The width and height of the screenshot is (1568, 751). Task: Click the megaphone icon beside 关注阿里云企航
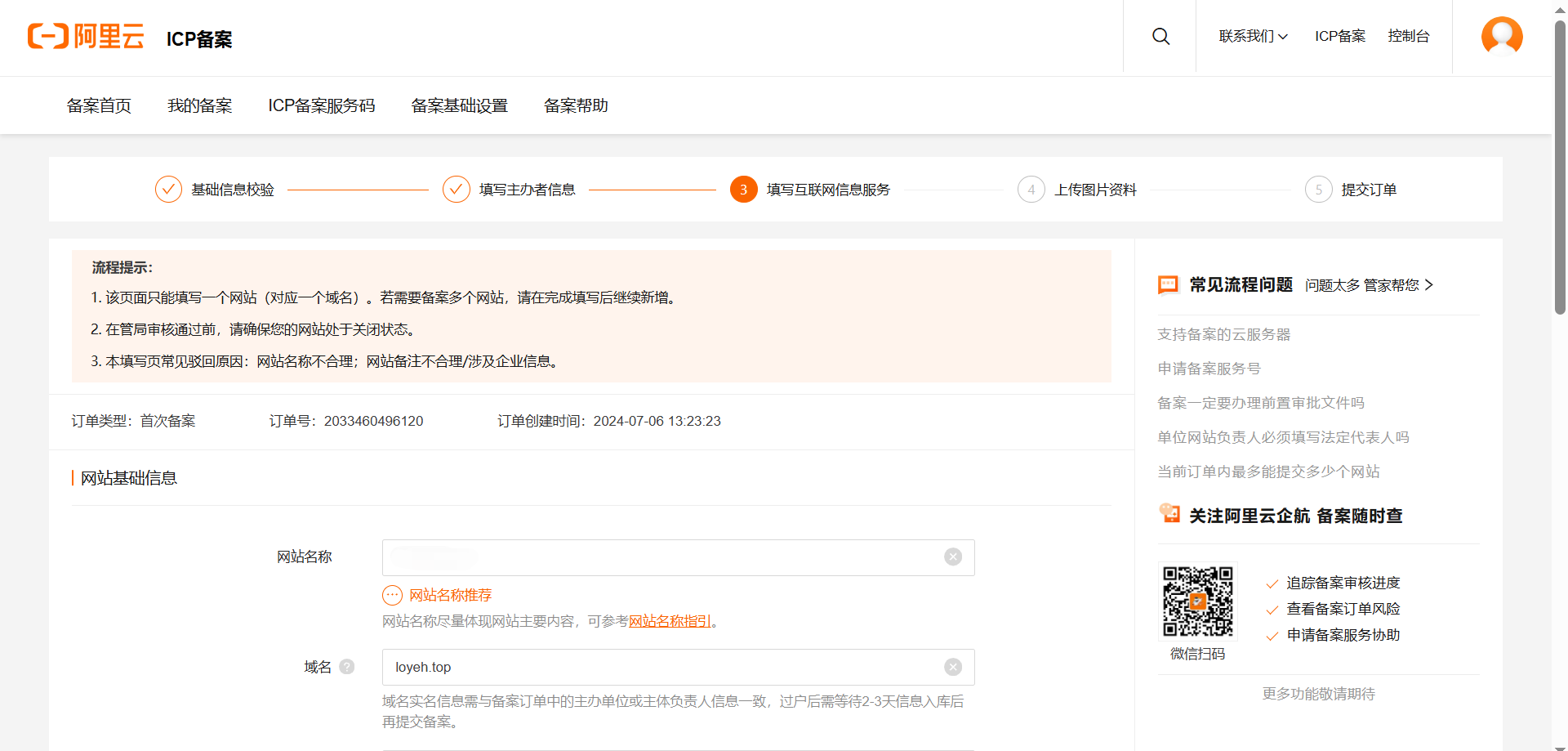click(x=1169, y=514)
